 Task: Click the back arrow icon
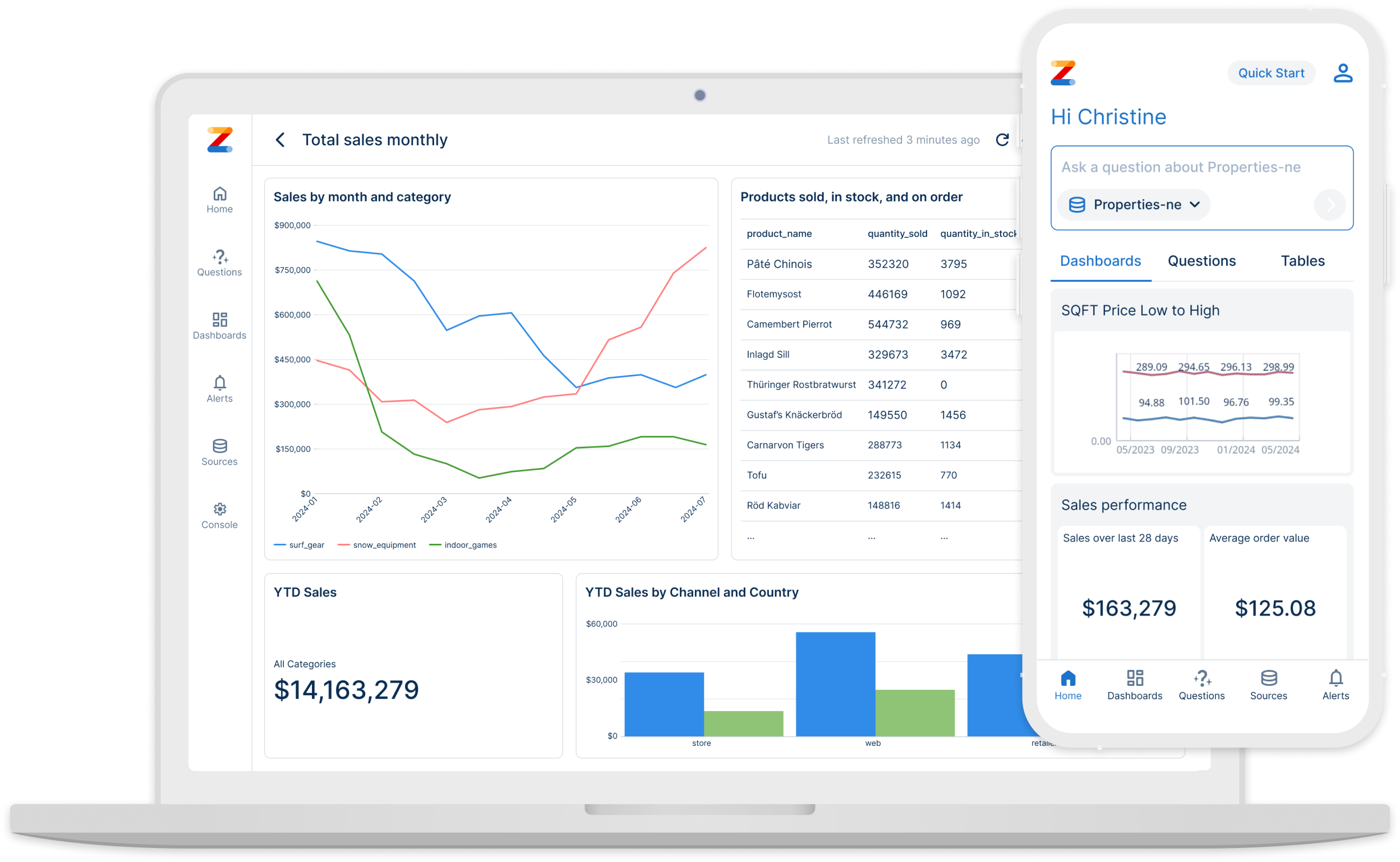280,140
